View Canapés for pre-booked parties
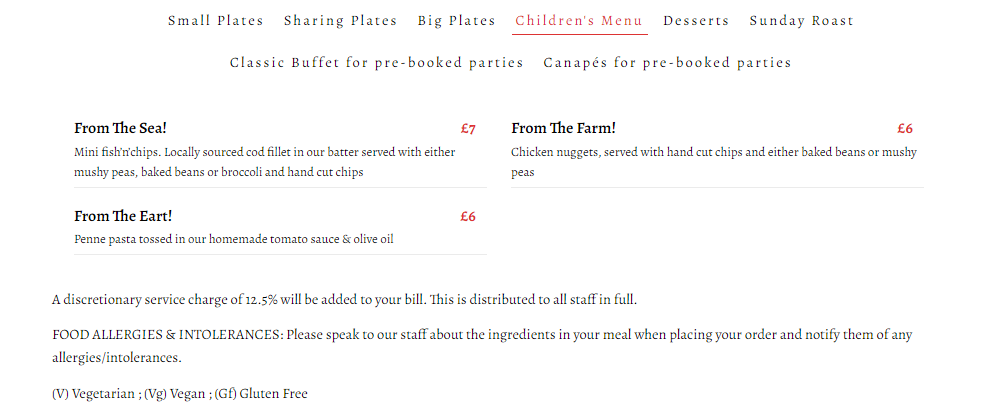This screenshot has width=995, height=419. [667, 63]
